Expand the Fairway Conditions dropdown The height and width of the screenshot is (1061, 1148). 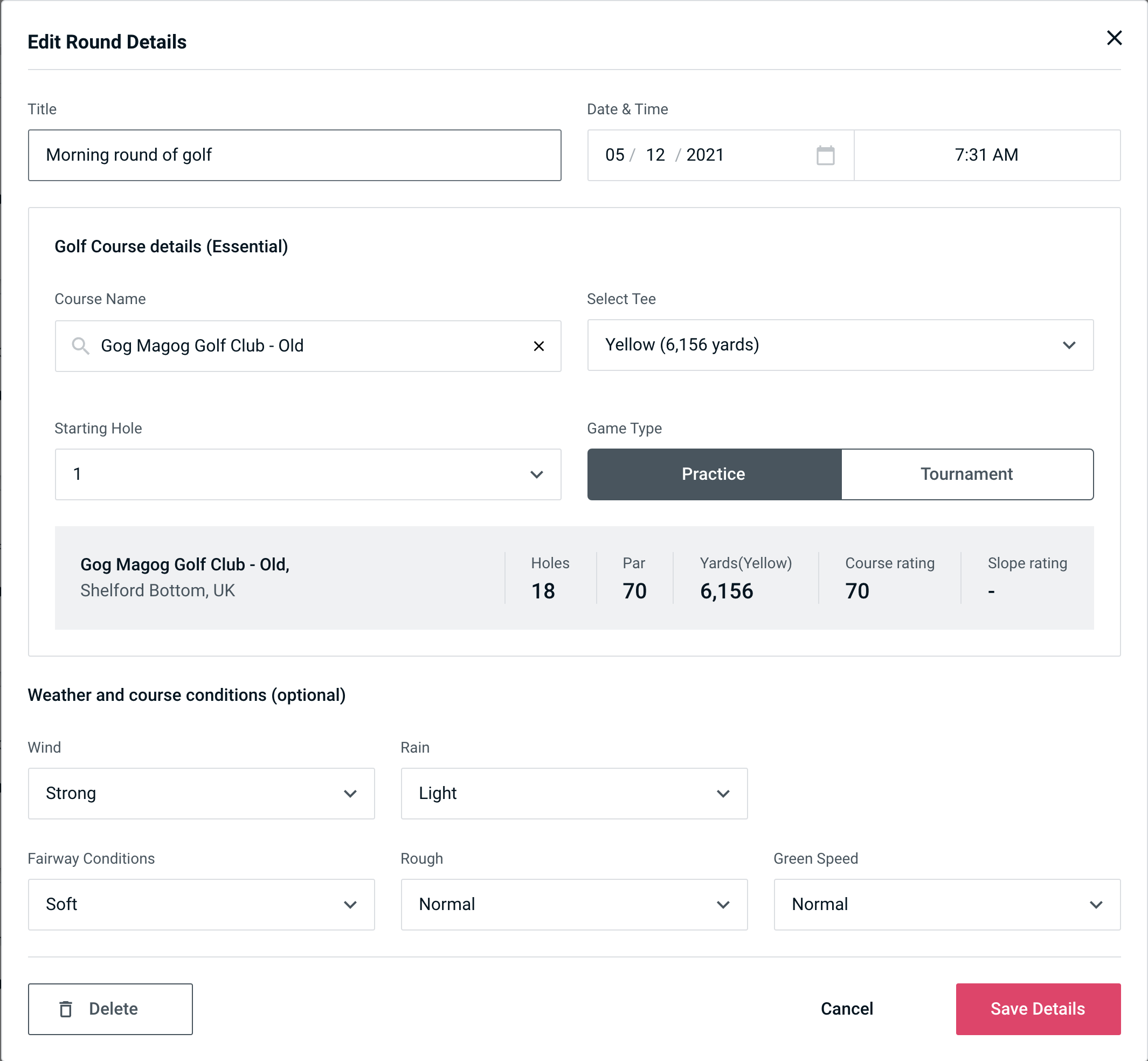pyautogui.click(x=201, y=904)
